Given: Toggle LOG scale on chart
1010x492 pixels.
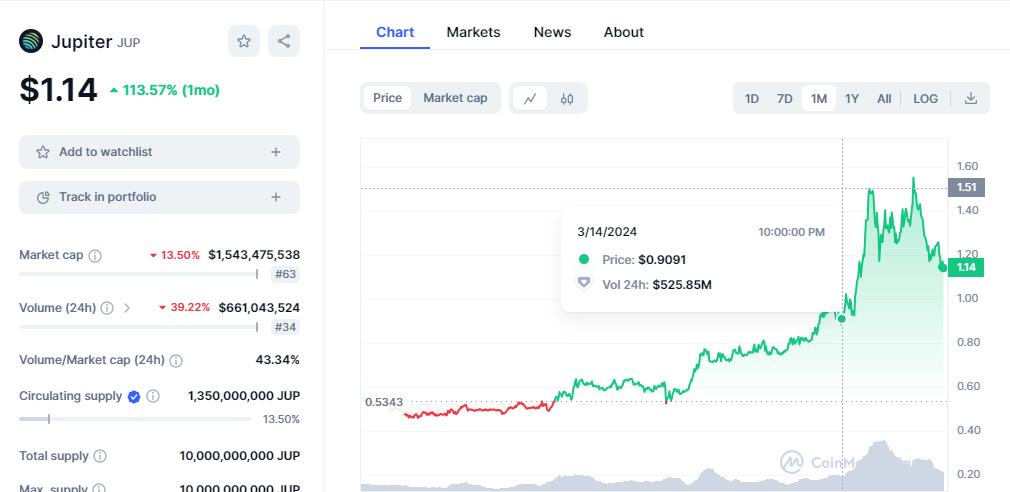Looking at the screenshot, I should [926, 99].
